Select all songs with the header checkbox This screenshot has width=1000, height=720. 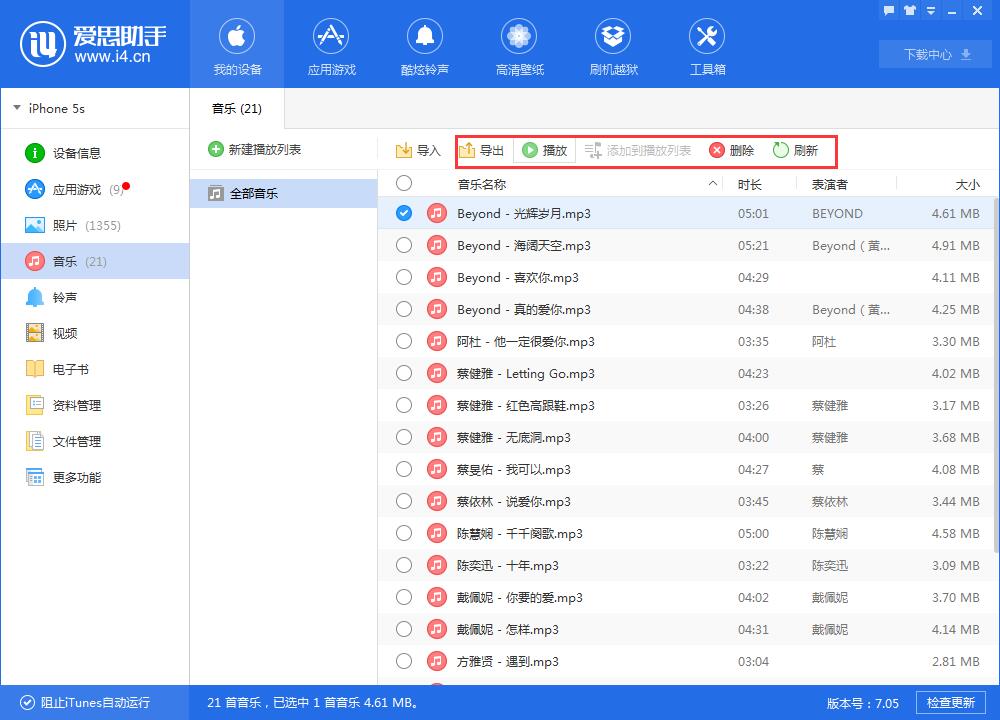click(404, 184)
